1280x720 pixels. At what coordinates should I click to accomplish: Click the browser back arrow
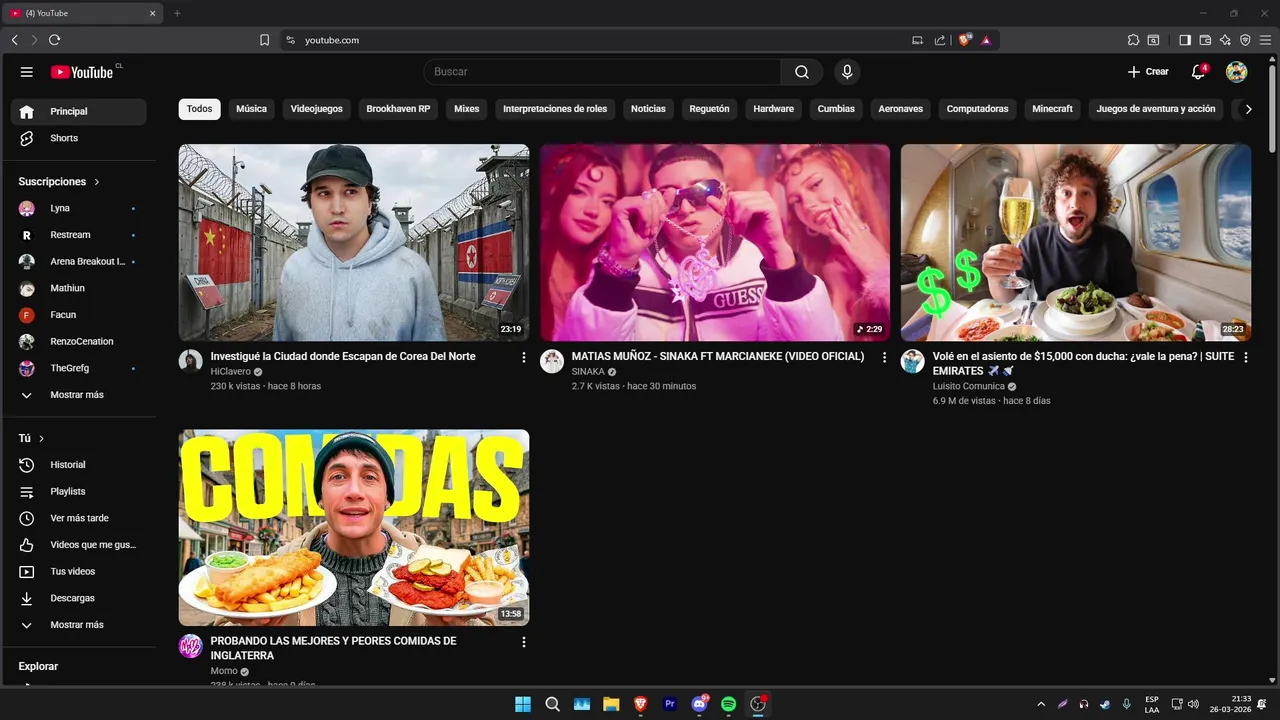coord(14,40)
